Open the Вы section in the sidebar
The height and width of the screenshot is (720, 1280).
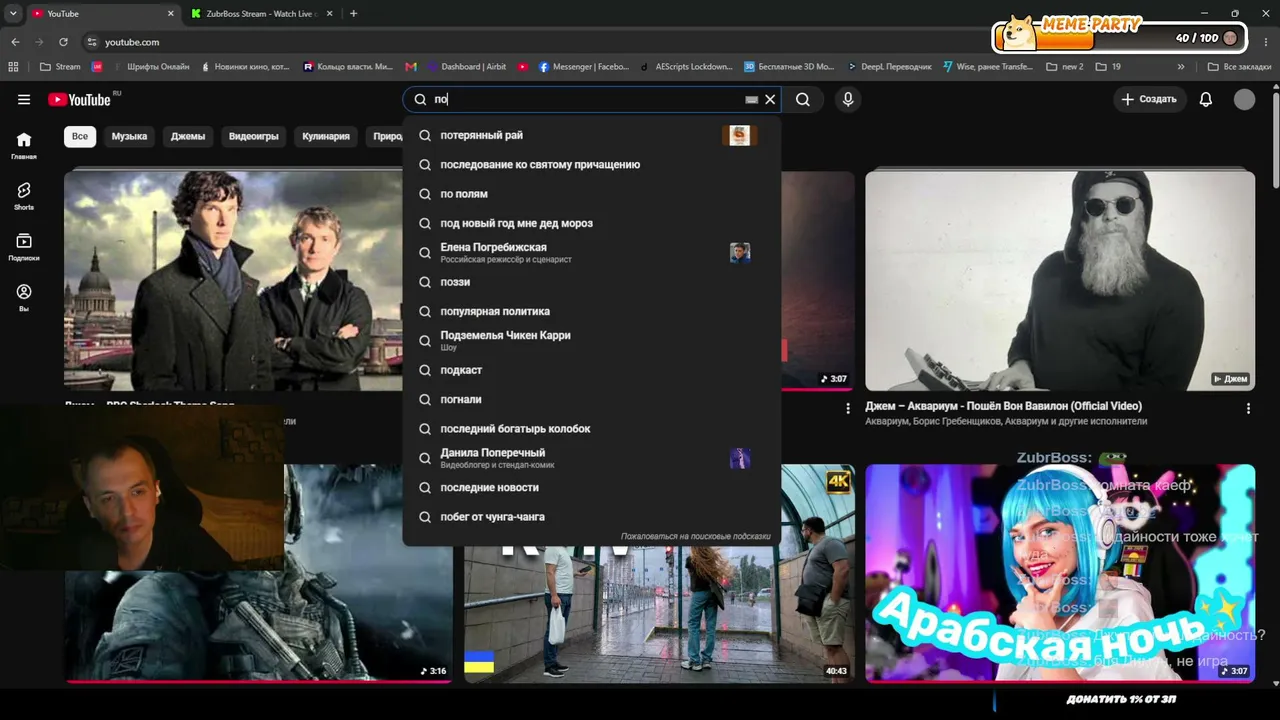click(x=24, y=298)
